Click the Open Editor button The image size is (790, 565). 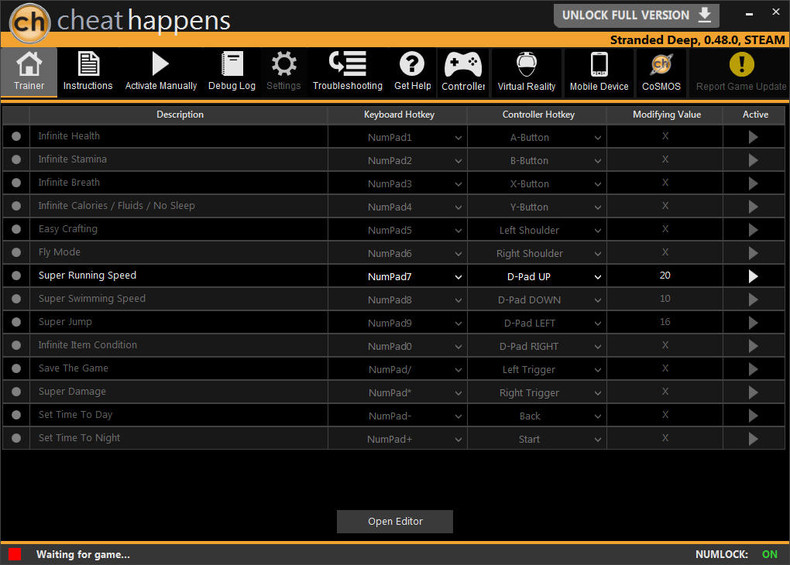coord(395,521)
